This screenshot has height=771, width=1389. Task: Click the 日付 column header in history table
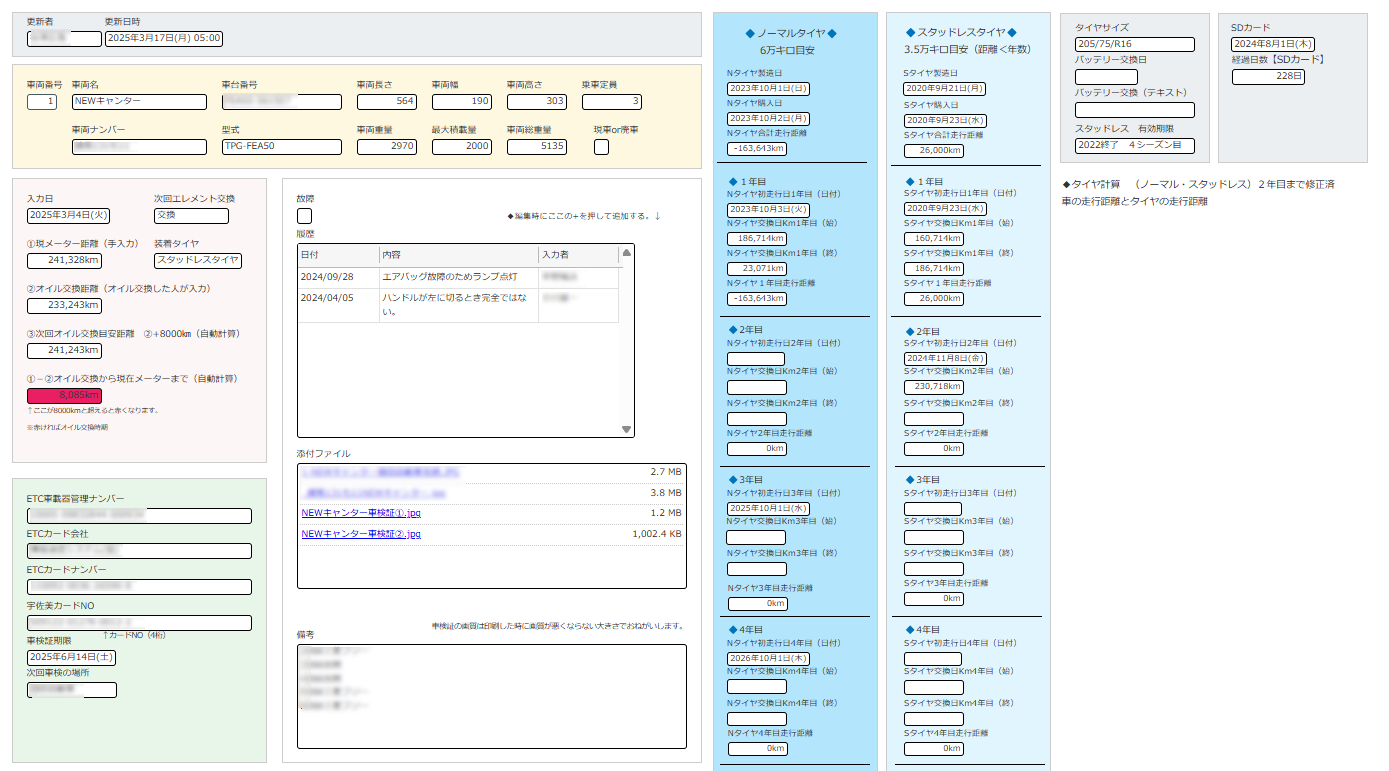pos(338,255)
